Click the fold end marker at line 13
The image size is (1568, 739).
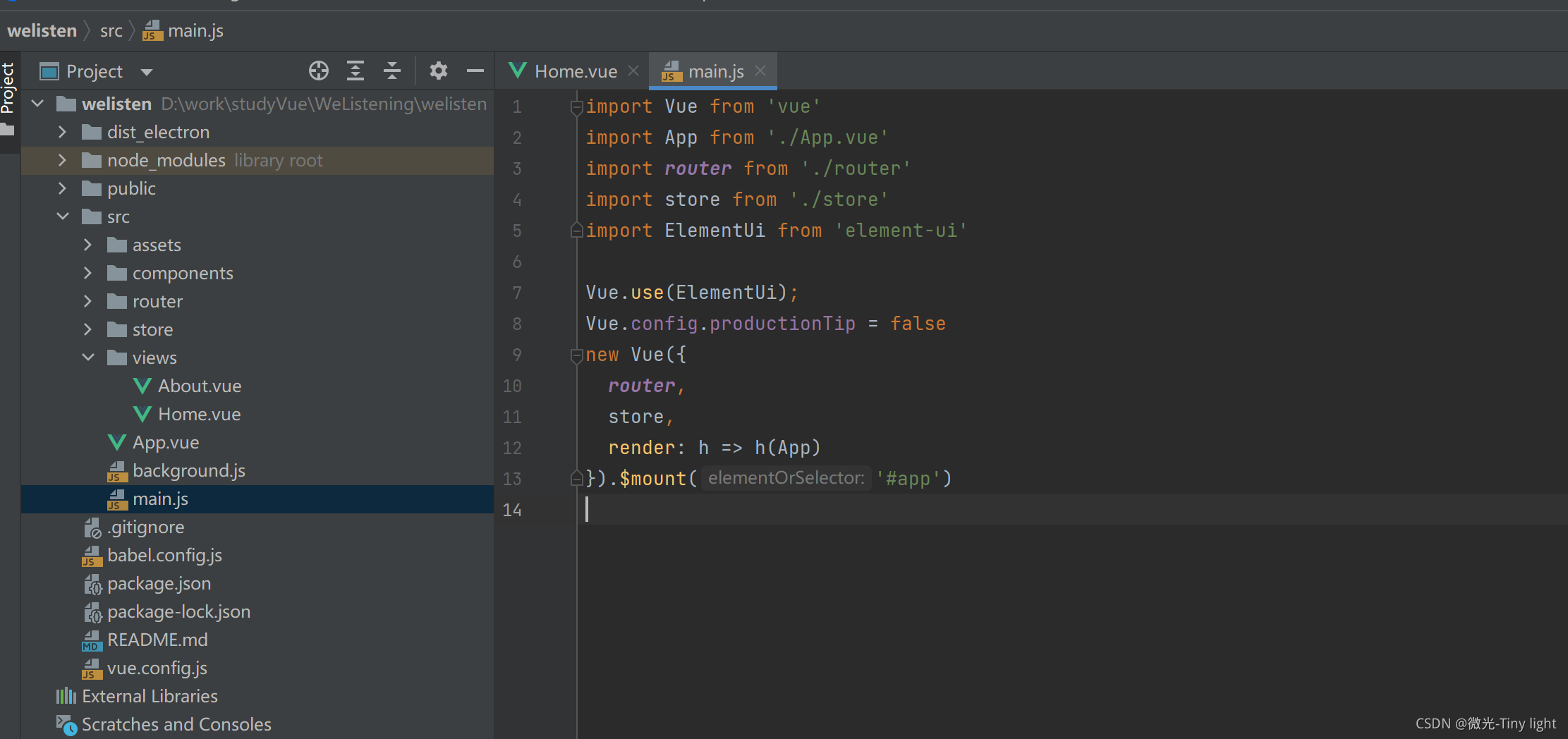click(576, 479)
